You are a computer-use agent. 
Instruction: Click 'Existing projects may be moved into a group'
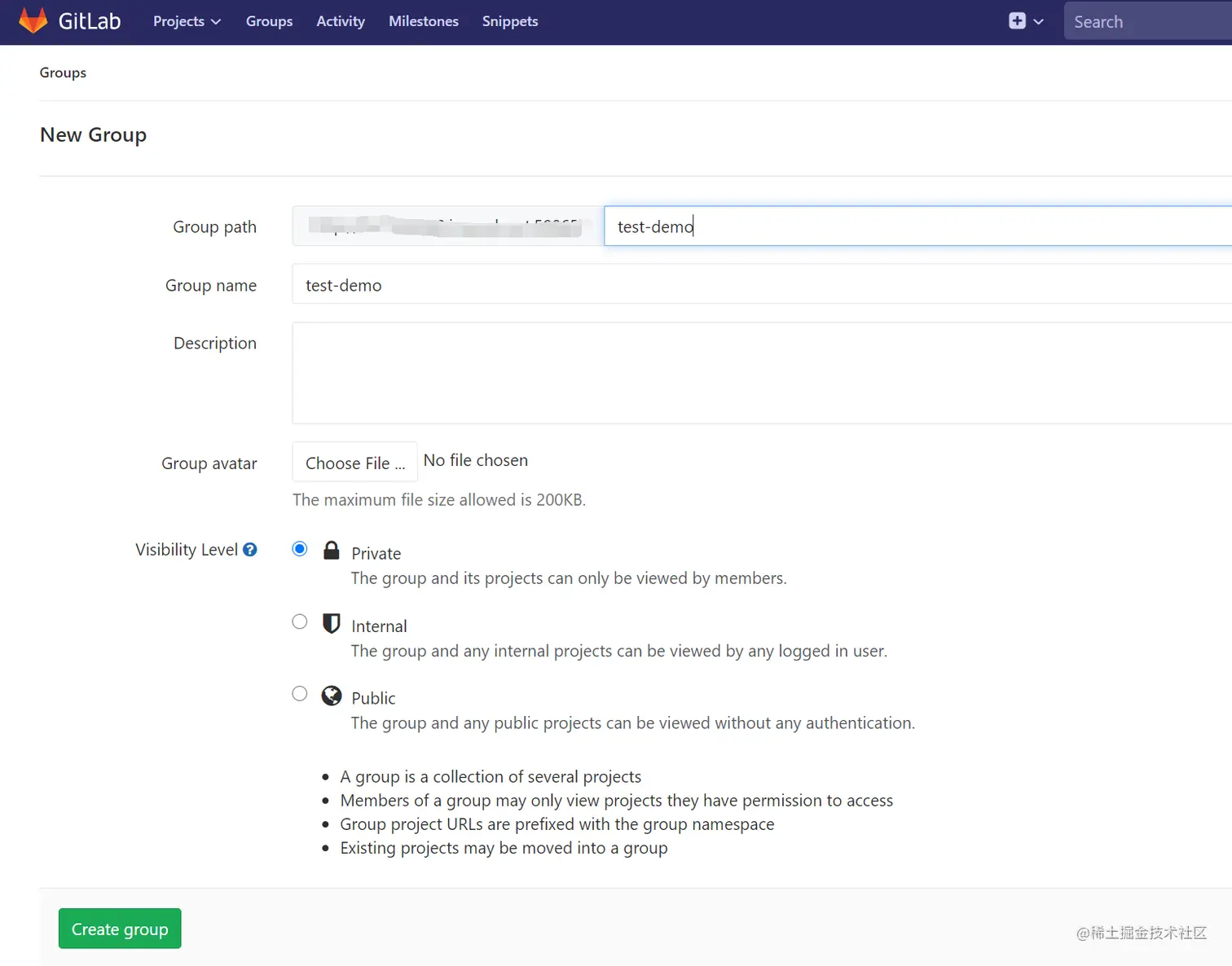(504, 848)
